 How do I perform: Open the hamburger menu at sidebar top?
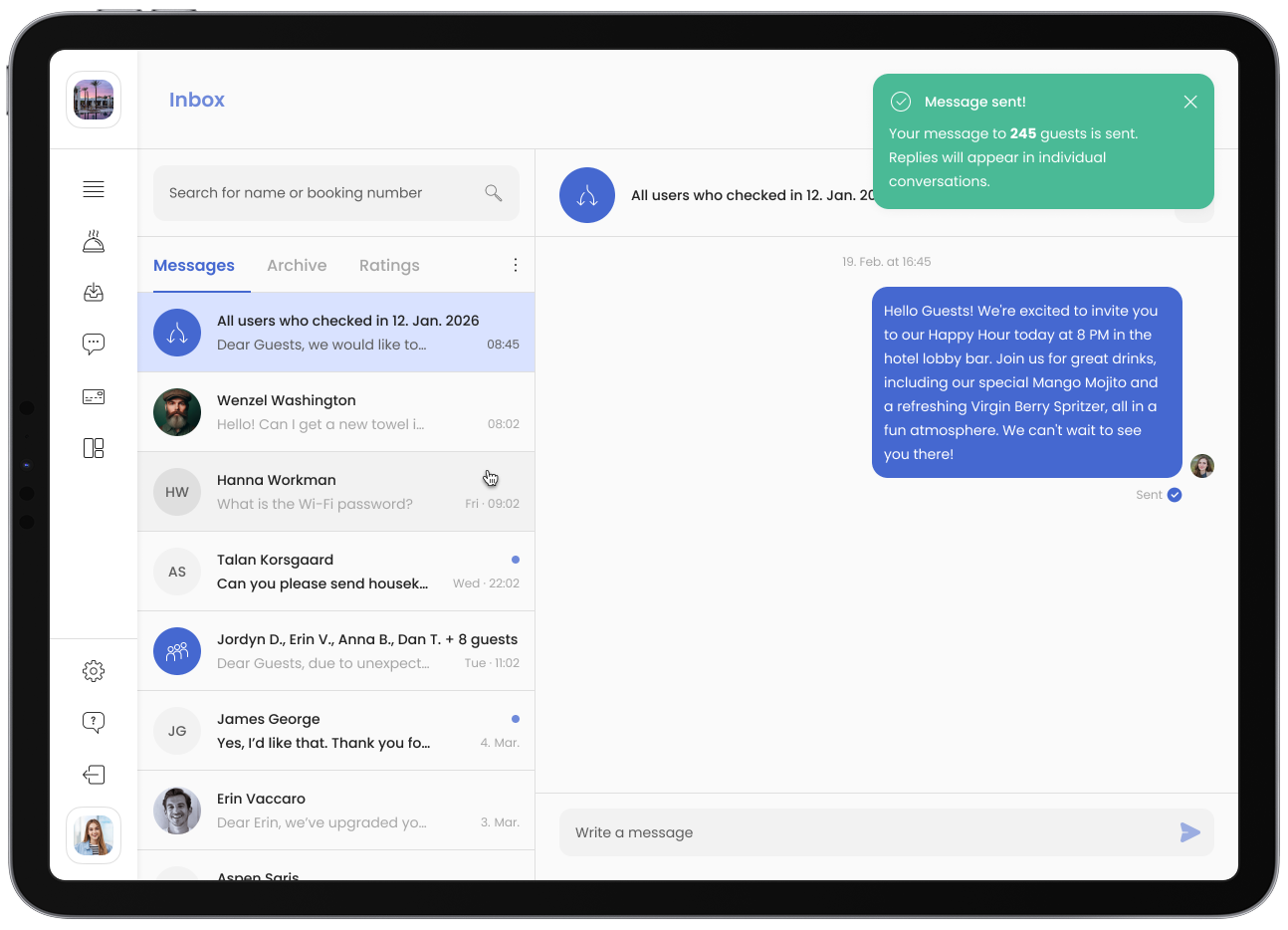pyautogui.click(x=93, y=188)
